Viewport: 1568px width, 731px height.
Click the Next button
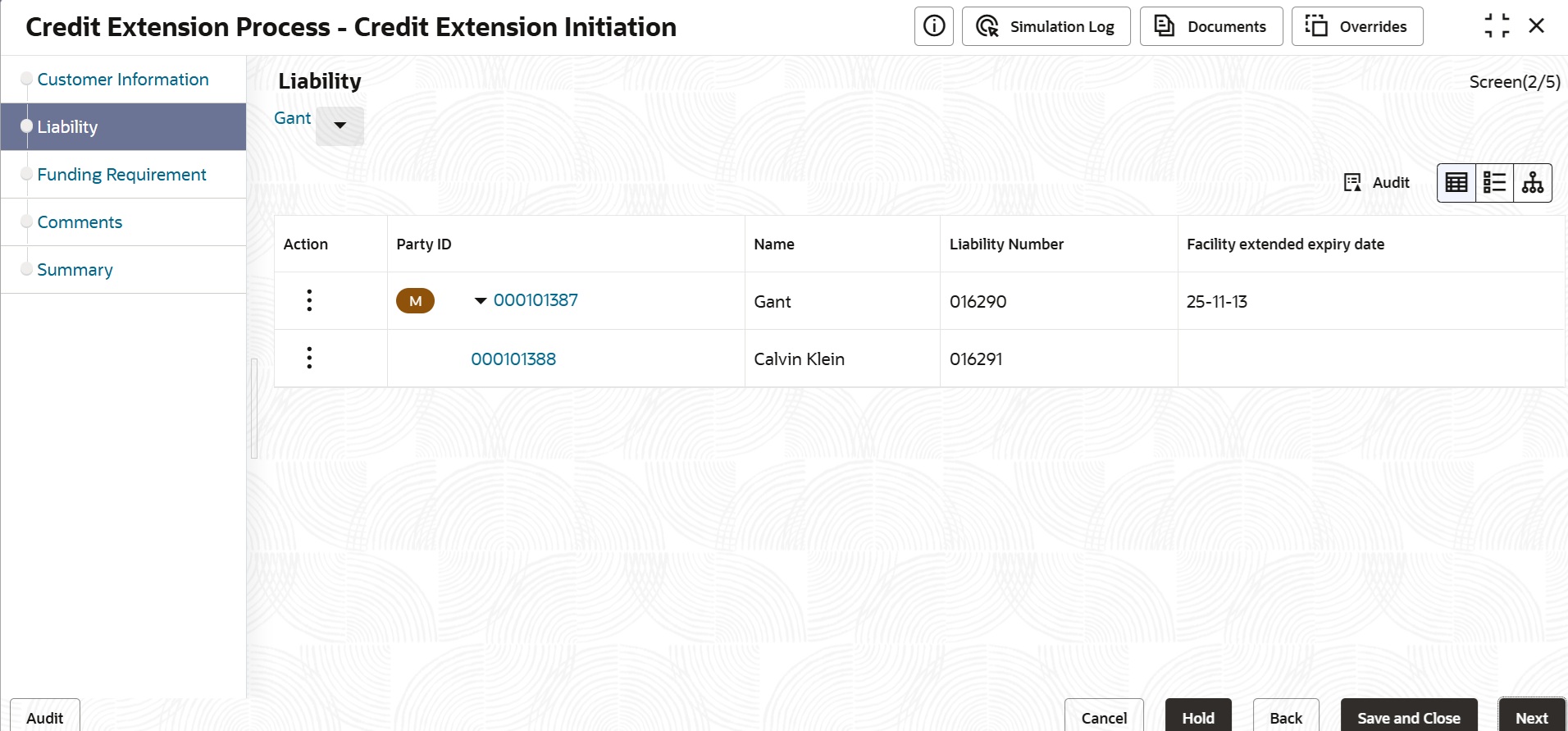coord(1531,717)
